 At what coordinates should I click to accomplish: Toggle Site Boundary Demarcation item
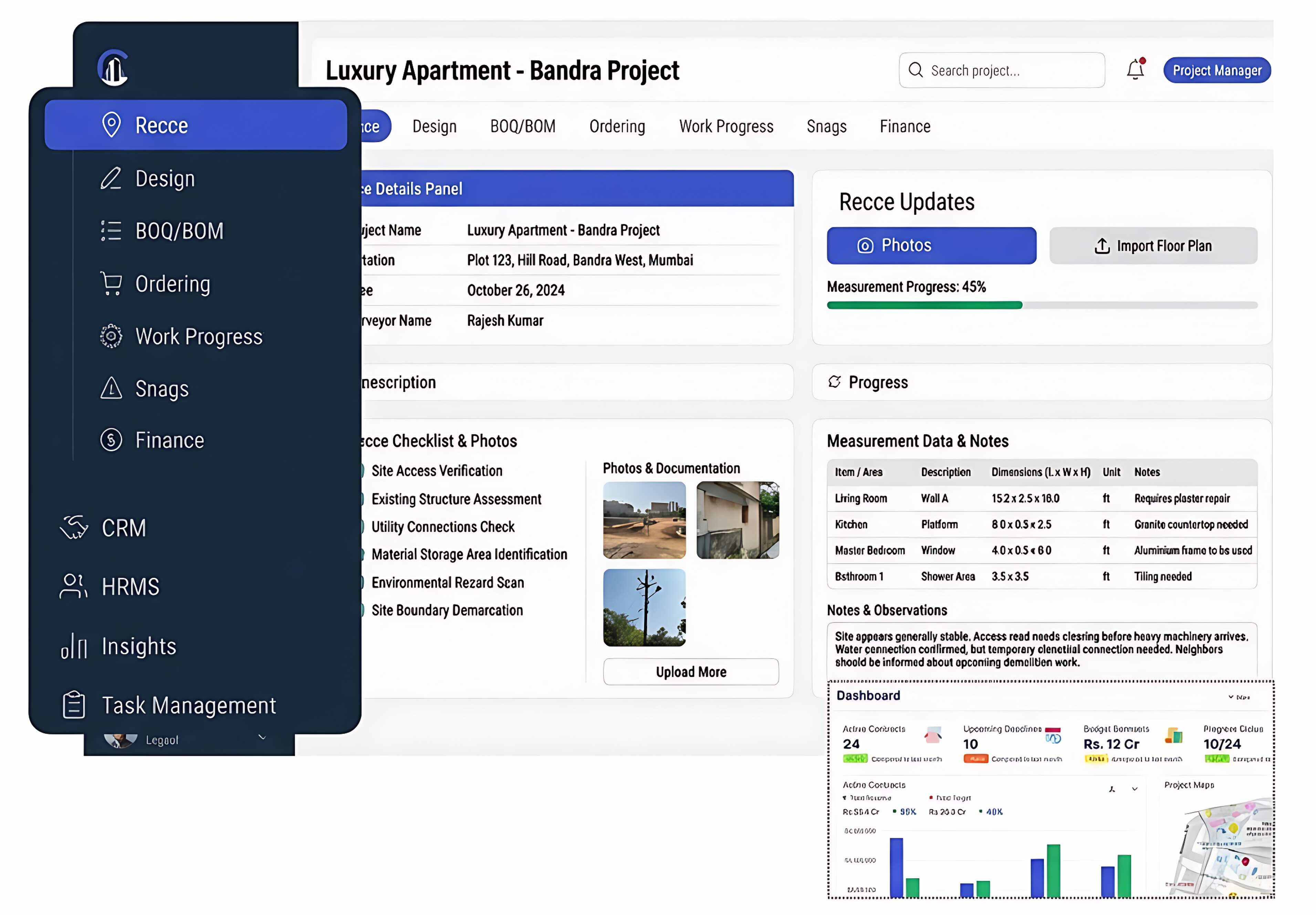point(363,610)
